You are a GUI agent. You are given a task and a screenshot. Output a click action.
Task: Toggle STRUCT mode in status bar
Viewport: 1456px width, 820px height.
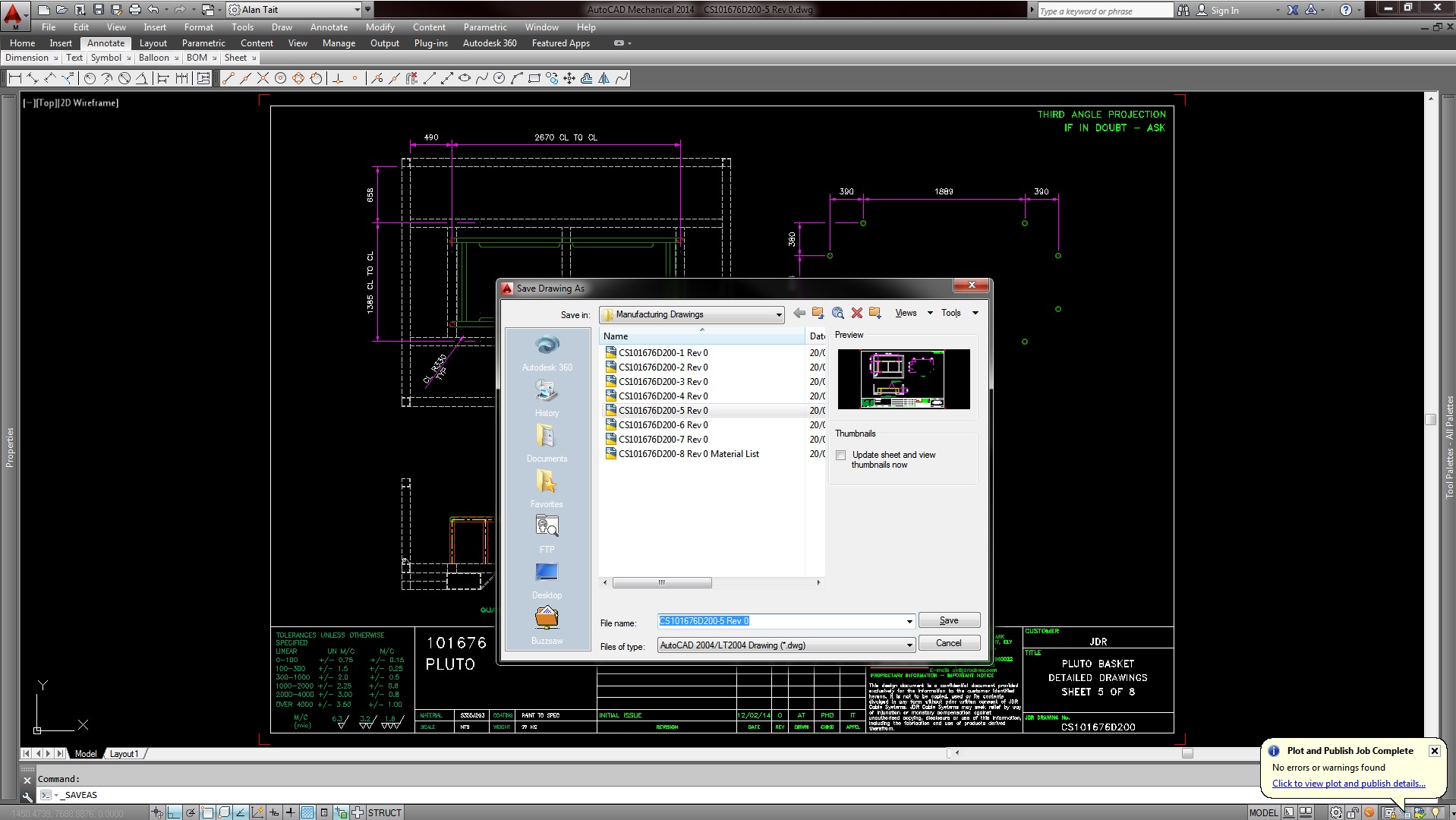[x=383, y=812]
